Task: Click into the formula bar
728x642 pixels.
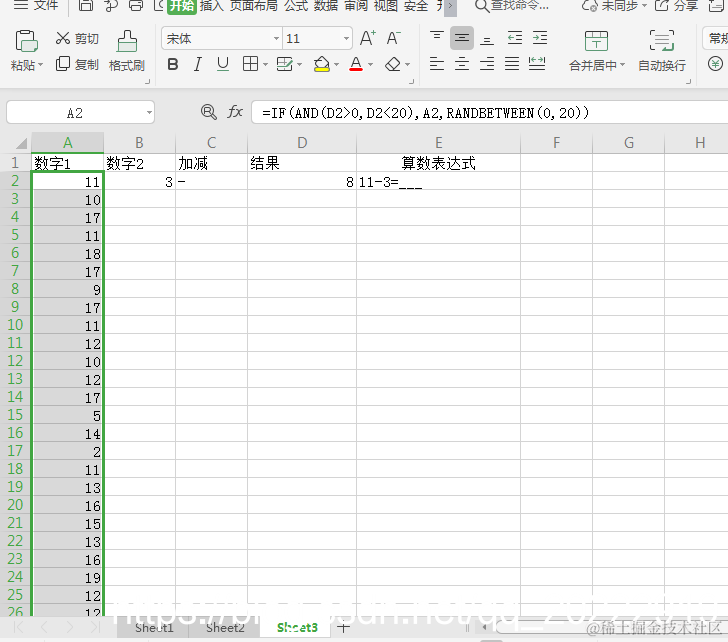Action: pyautogui.click(x=489, y=113)
